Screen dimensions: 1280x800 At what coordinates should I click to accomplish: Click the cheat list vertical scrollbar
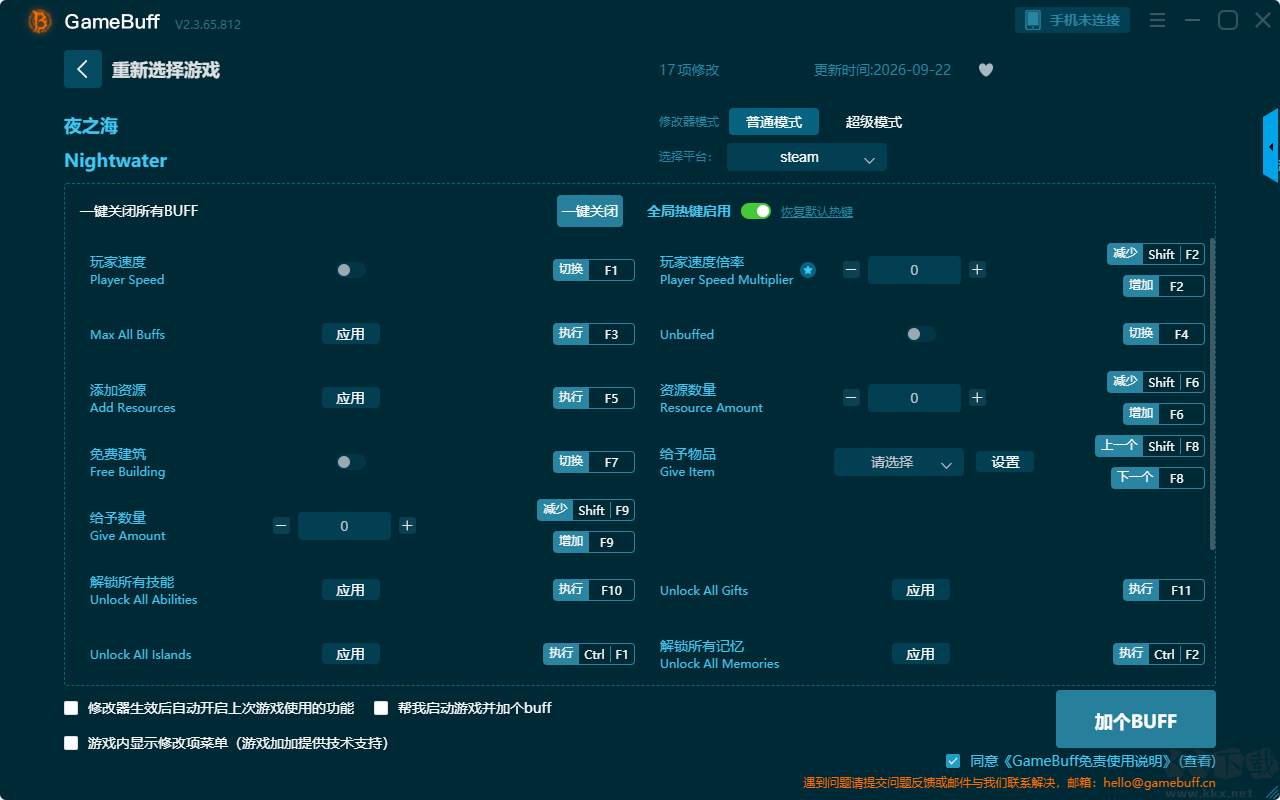coord(1213,394)
